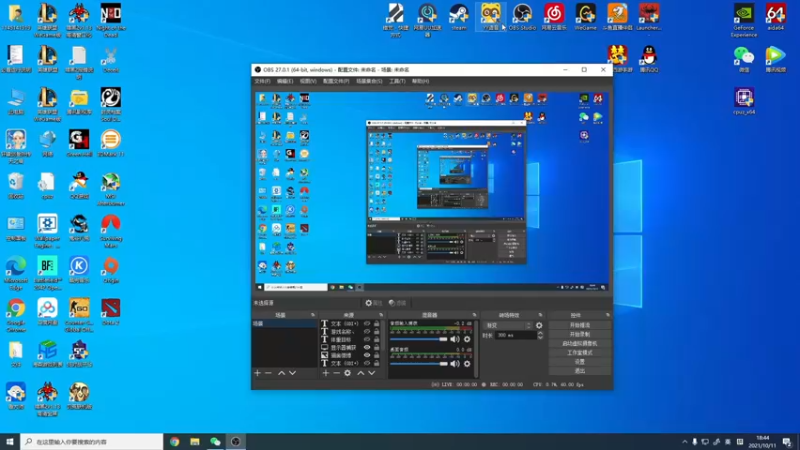Open the 渐变 transition type dropdown
This screenshot has height=450, width=800.
point(508,326)
